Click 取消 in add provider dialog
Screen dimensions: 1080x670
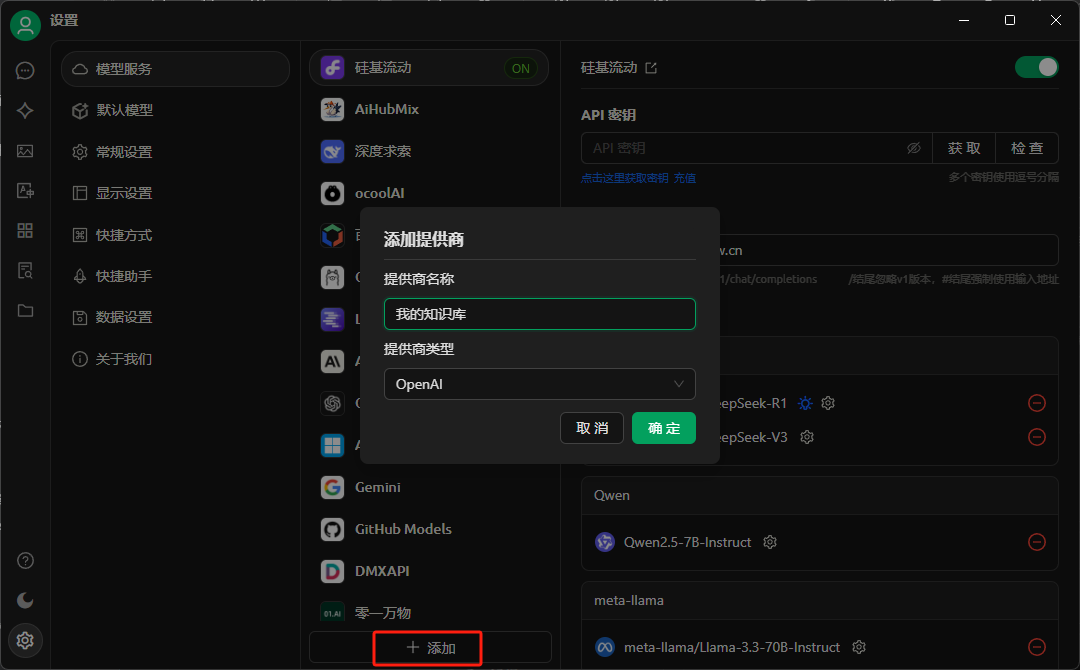pos(592,428)
